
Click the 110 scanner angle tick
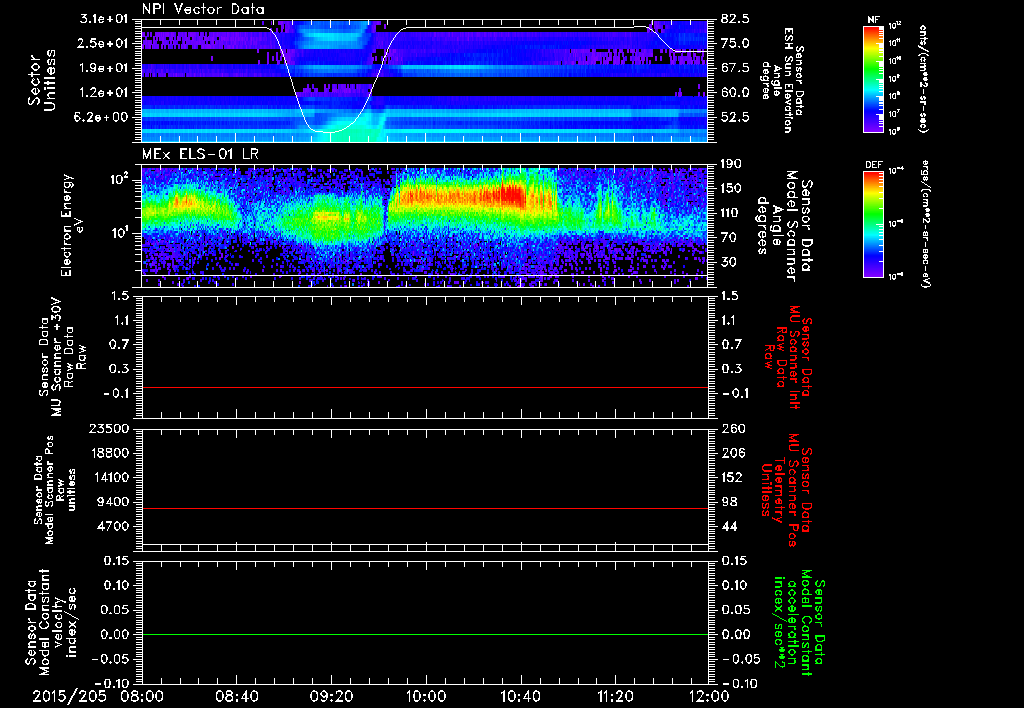(x=731, y=213)
